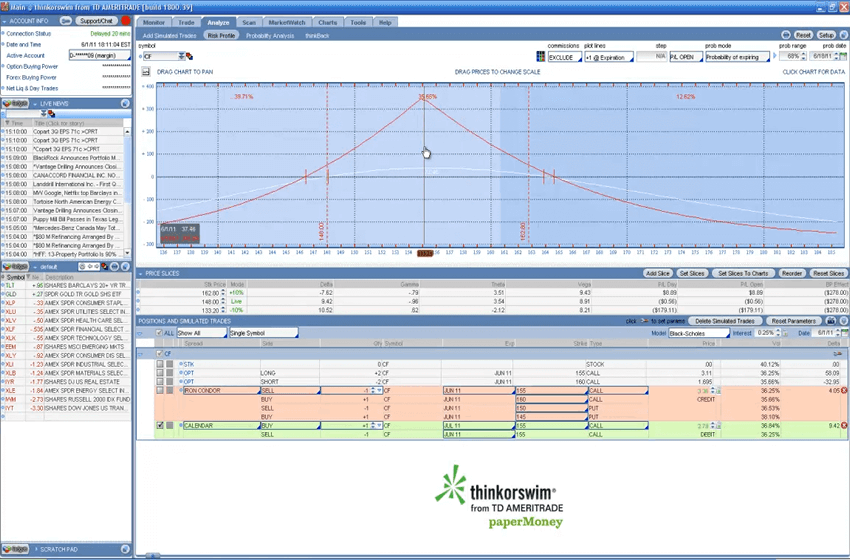Toggle the ALL checkbox in positions
This screenshot has height=560, width=850.
159,333
